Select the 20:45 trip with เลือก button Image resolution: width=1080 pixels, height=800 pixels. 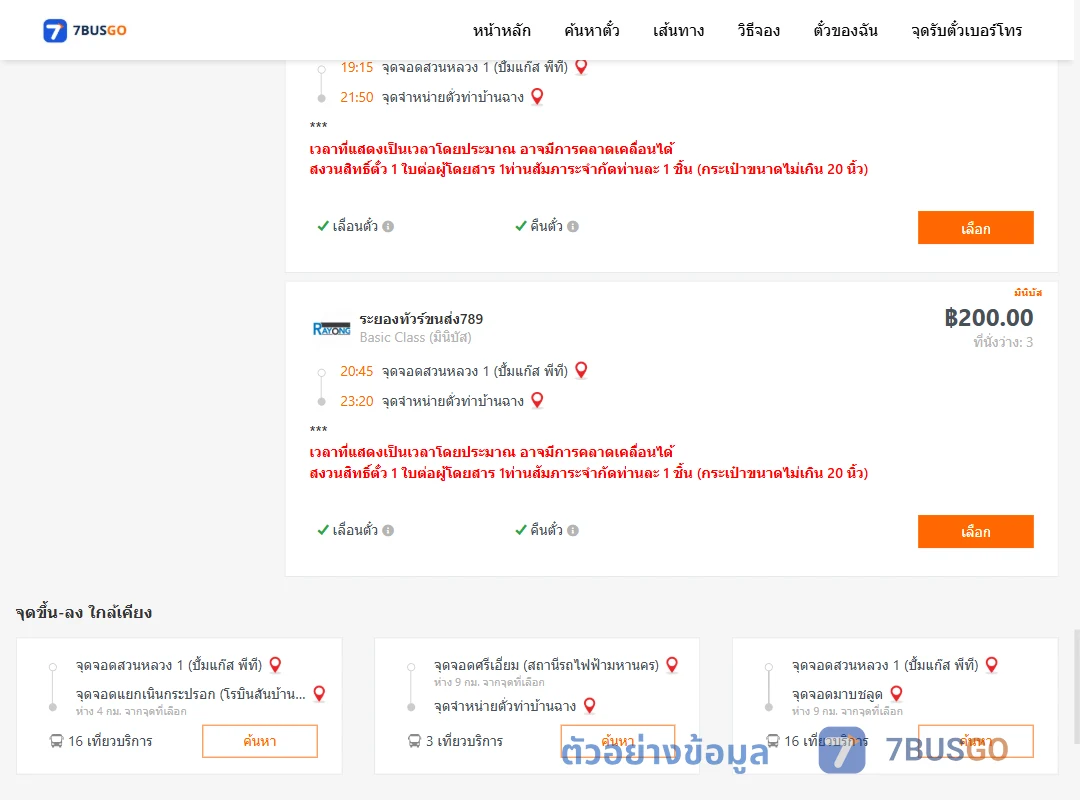click(x=975, y=531)
